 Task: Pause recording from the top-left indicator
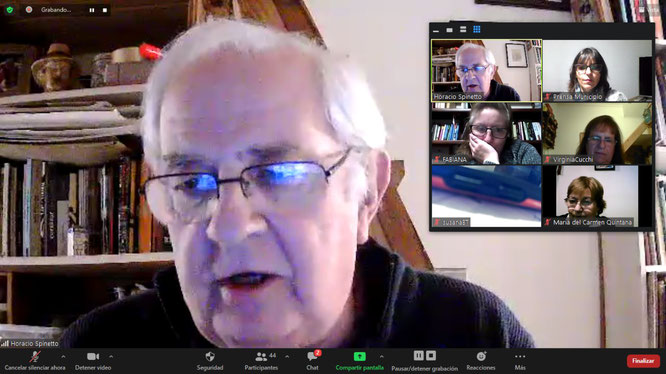pos(92,10)
